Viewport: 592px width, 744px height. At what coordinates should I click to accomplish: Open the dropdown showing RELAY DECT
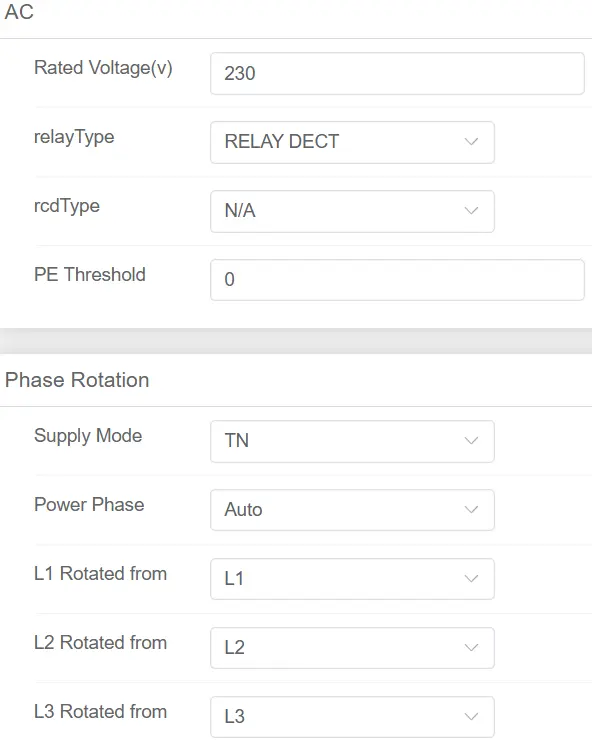point(352,142)
